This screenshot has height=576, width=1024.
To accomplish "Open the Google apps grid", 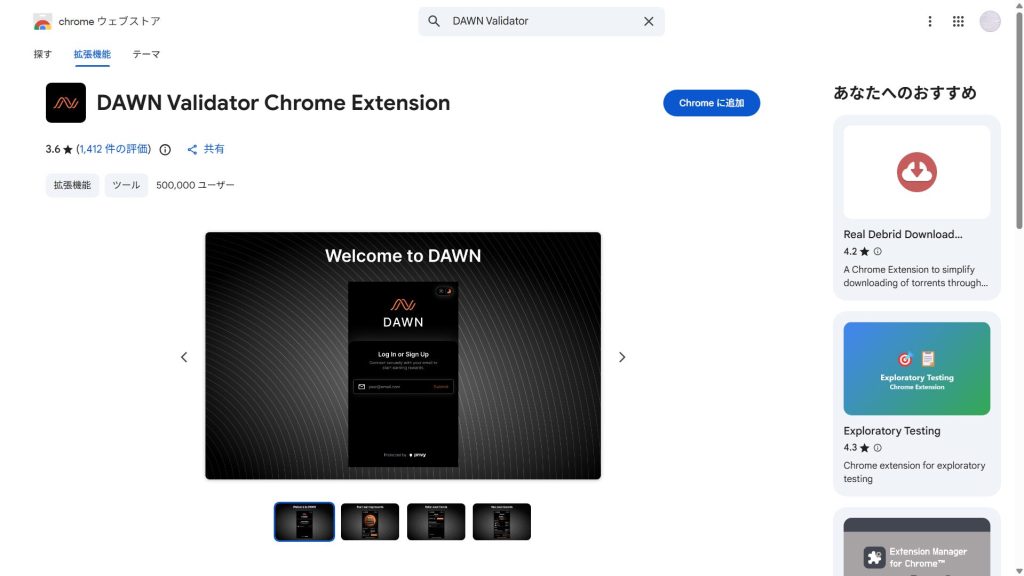I will [958, 21].
